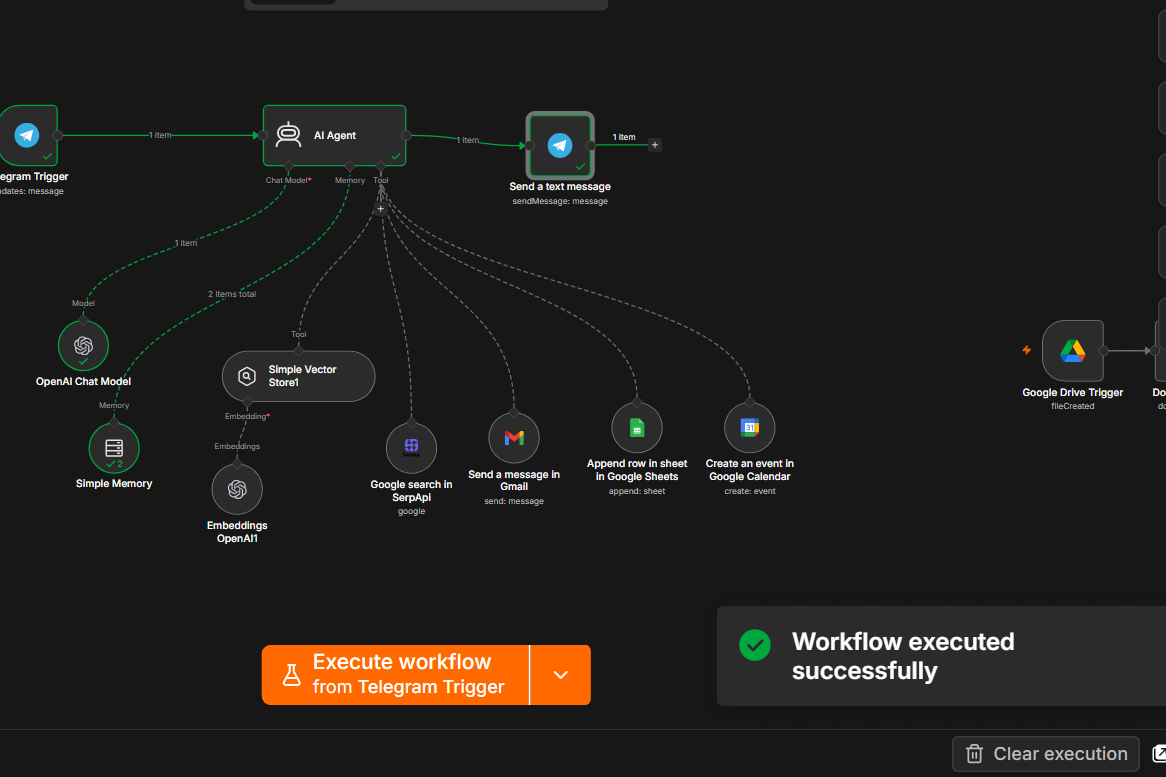Screen dimensions: 1166x777
Task: Open the AI Agent node
Action: [x=335, y=135]
